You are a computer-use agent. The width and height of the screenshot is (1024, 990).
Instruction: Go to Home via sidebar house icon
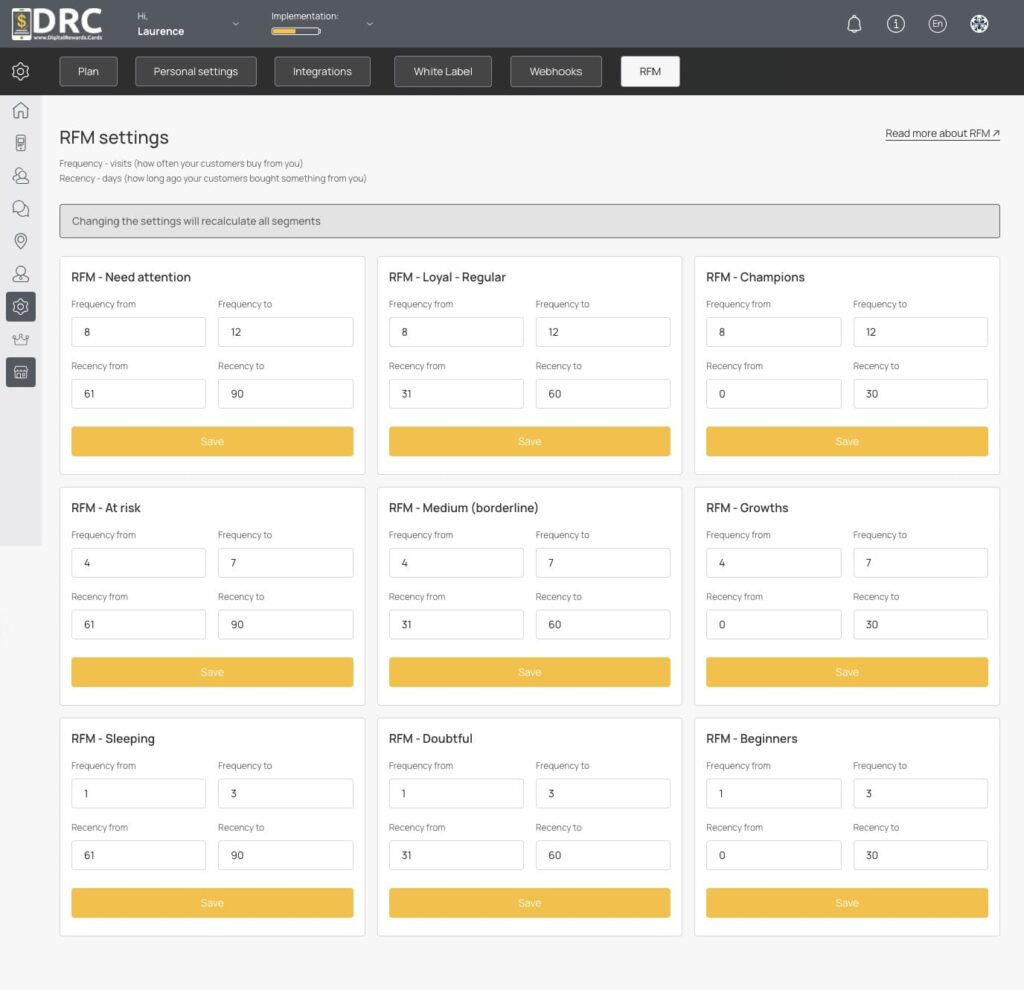click(21, 110)
